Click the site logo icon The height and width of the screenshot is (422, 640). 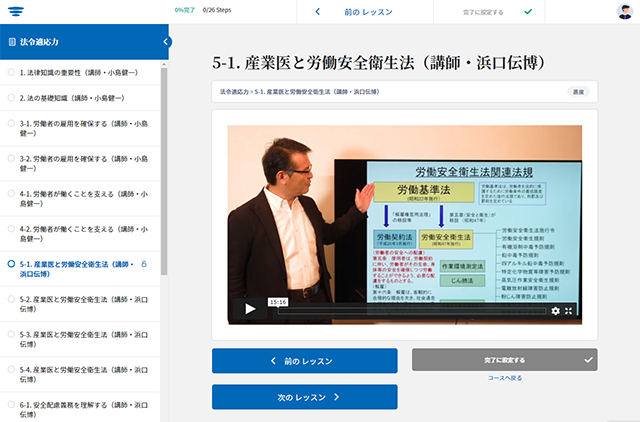pos(15,11)
